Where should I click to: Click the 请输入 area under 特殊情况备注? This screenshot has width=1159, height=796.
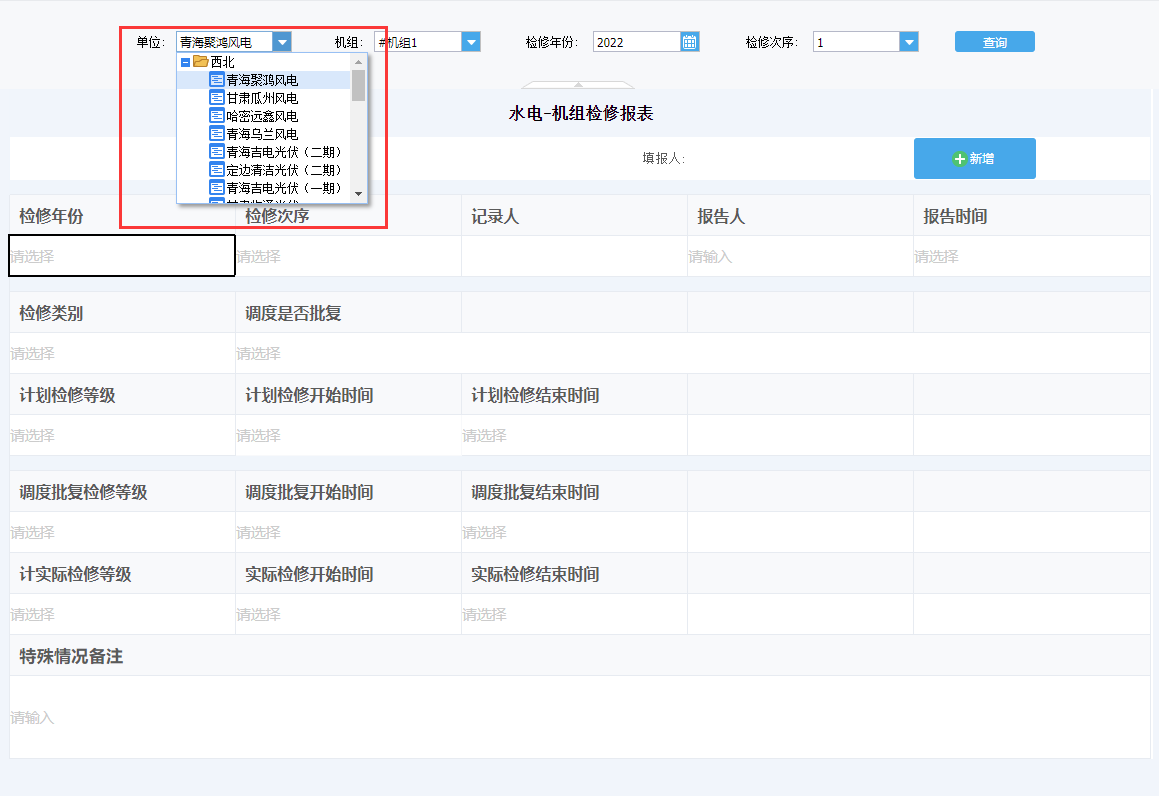(580, 717)
